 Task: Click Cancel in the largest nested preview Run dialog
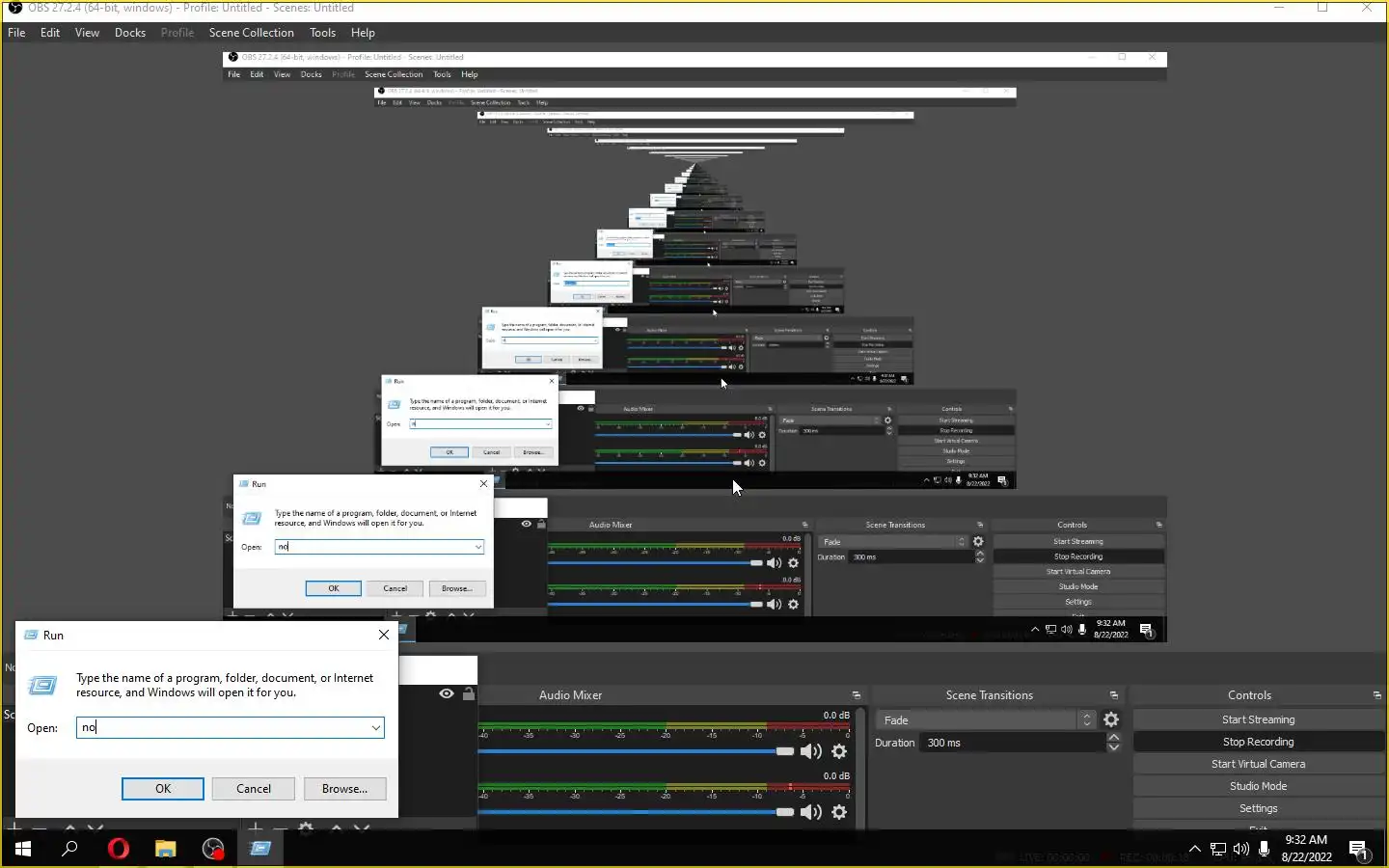395,588
